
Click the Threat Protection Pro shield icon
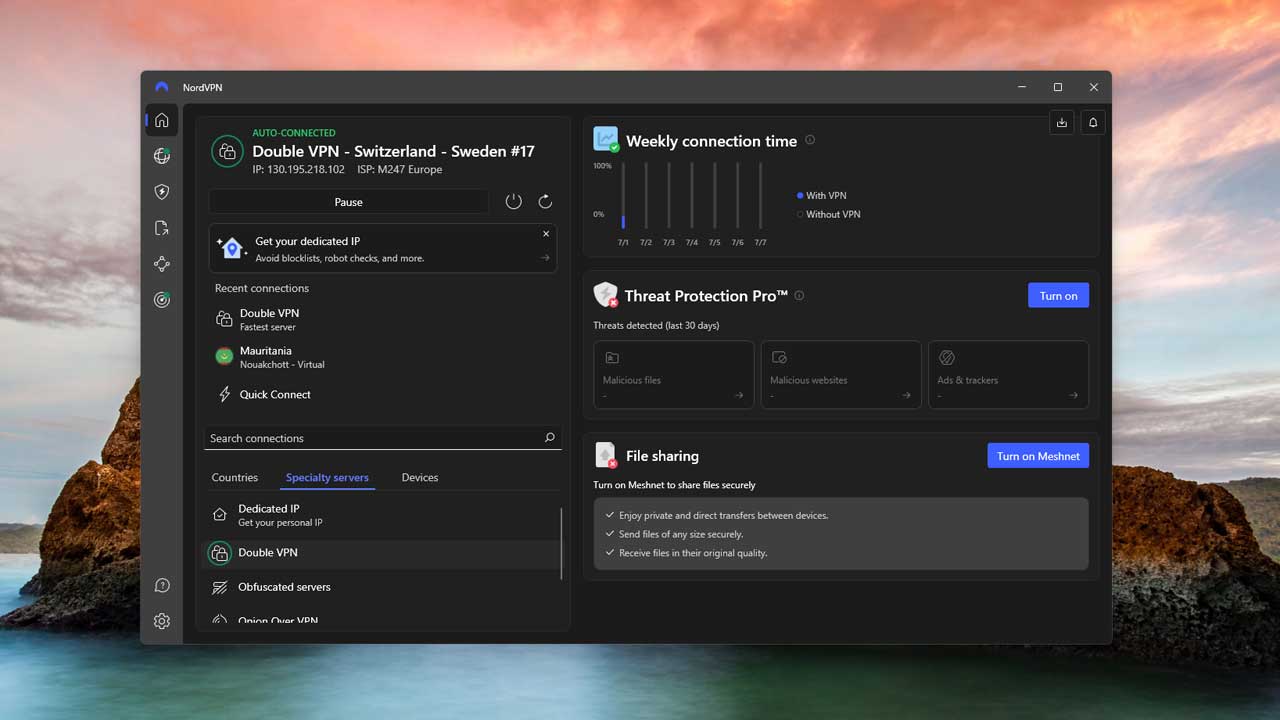[x=606, y=294]
